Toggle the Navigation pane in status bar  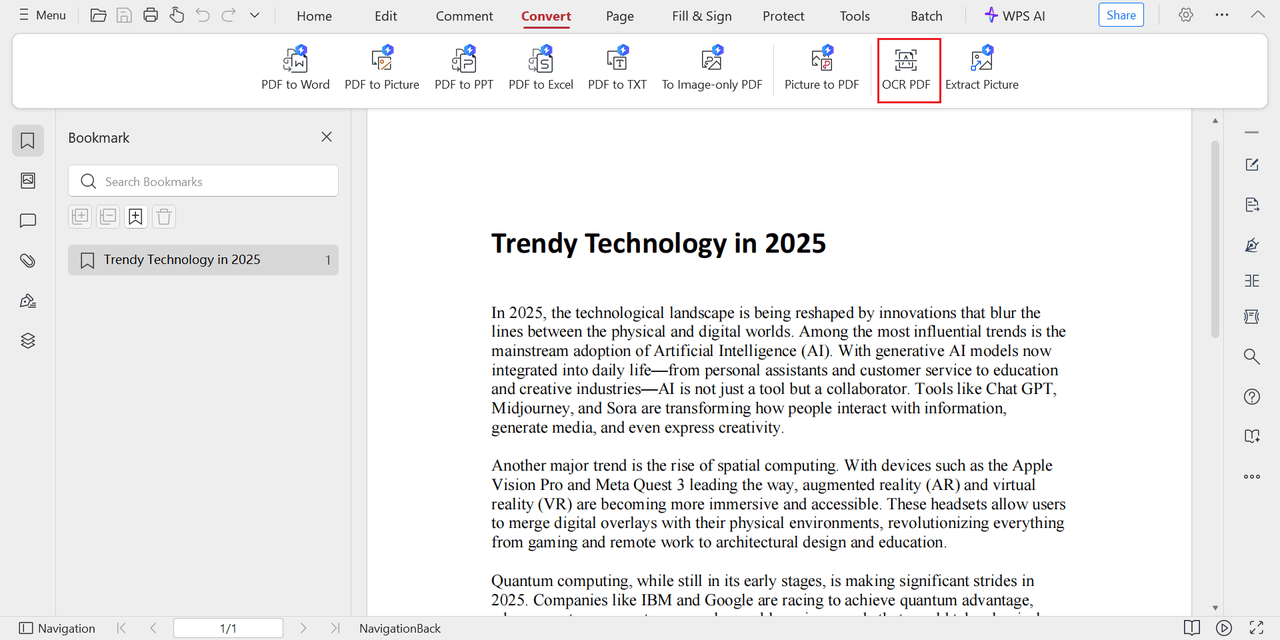[x=57, y=628]
